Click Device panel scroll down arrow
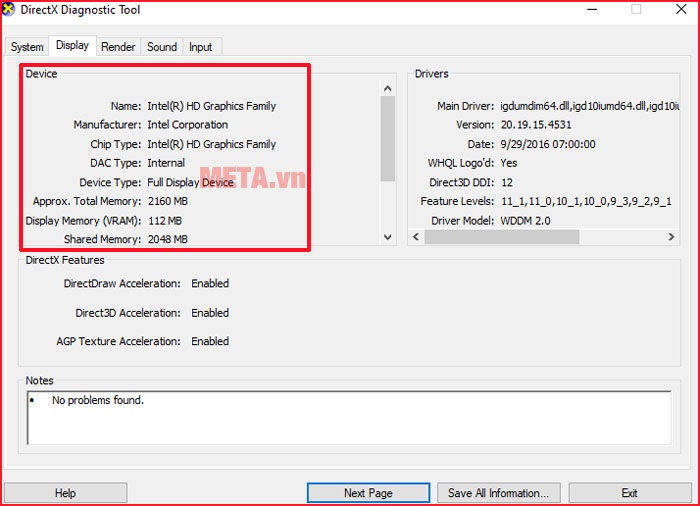Viewport: 700px width, 506px height. tap(388, 237)
